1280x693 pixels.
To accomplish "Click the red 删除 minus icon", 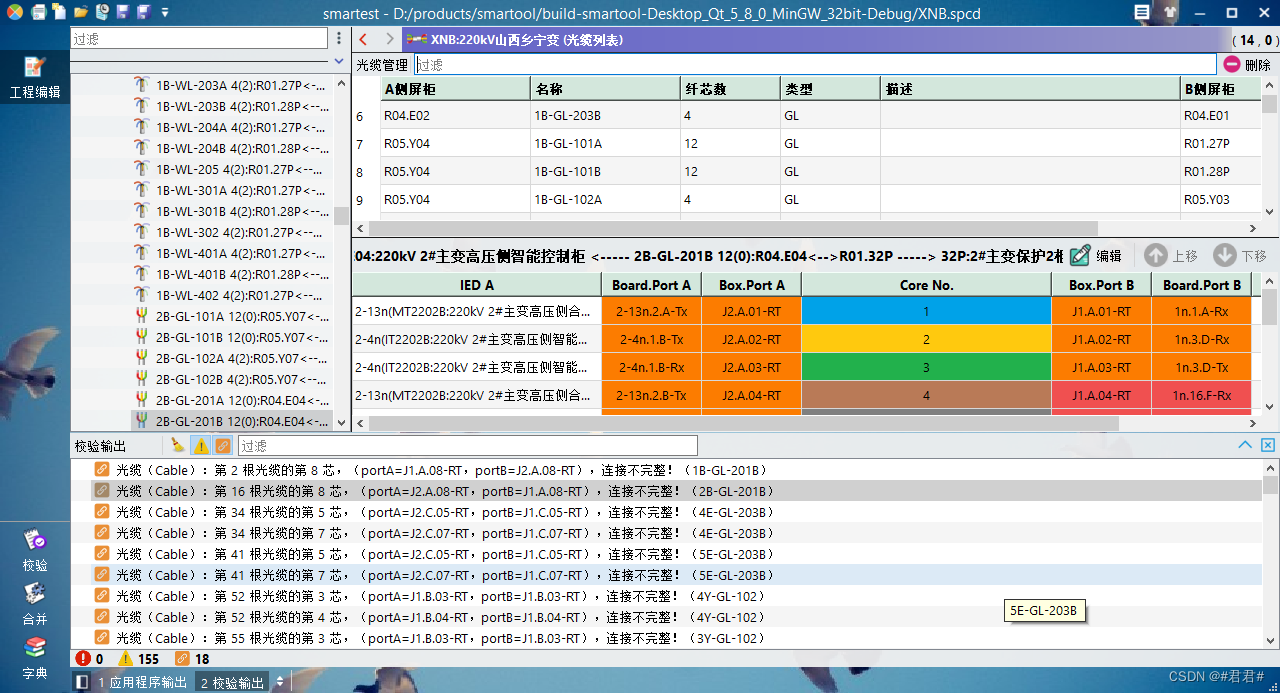I will tap(1232, 63).
